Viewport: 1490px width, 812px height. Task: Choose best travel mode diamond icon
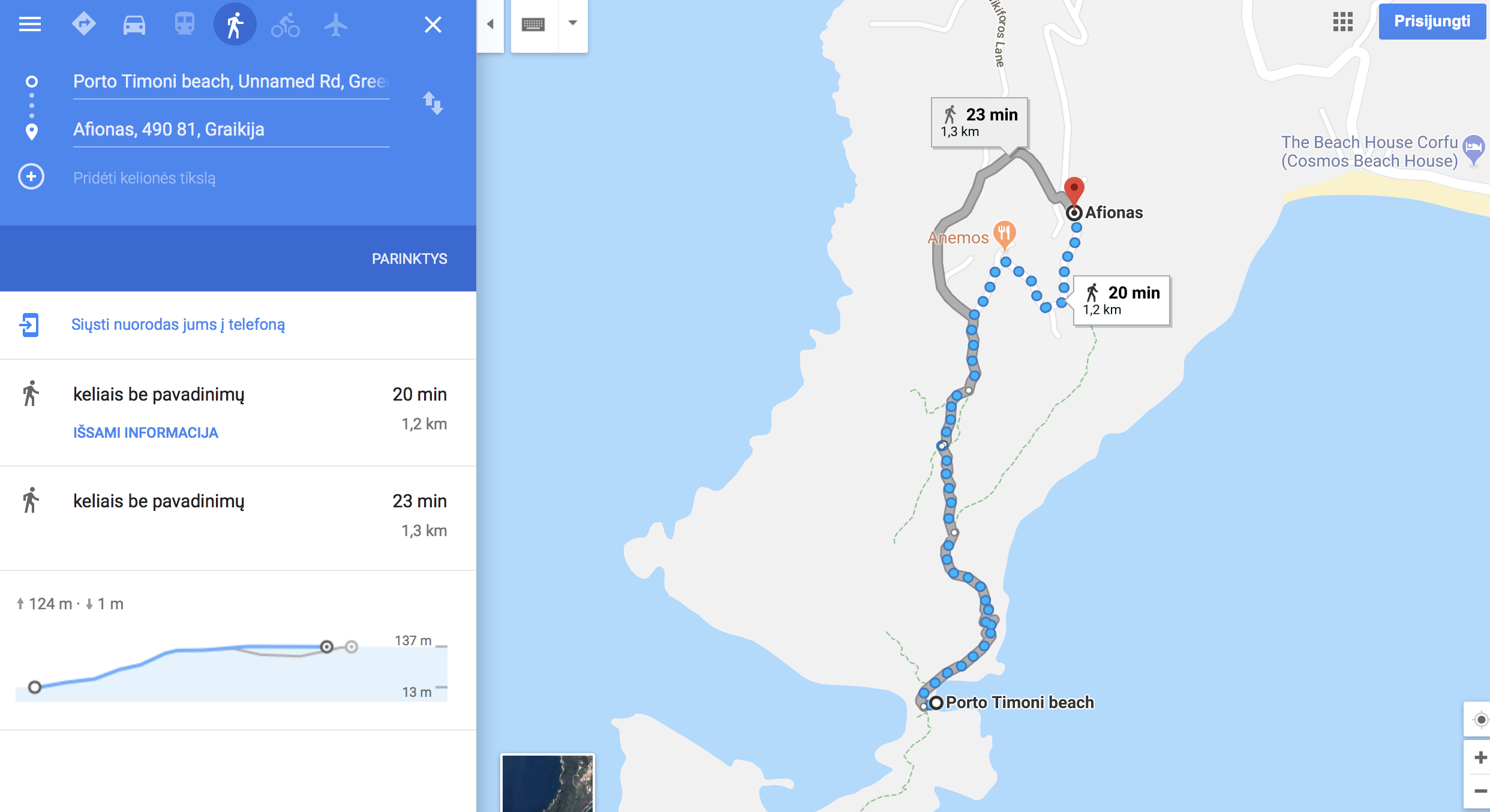click(x=84, y=25)
